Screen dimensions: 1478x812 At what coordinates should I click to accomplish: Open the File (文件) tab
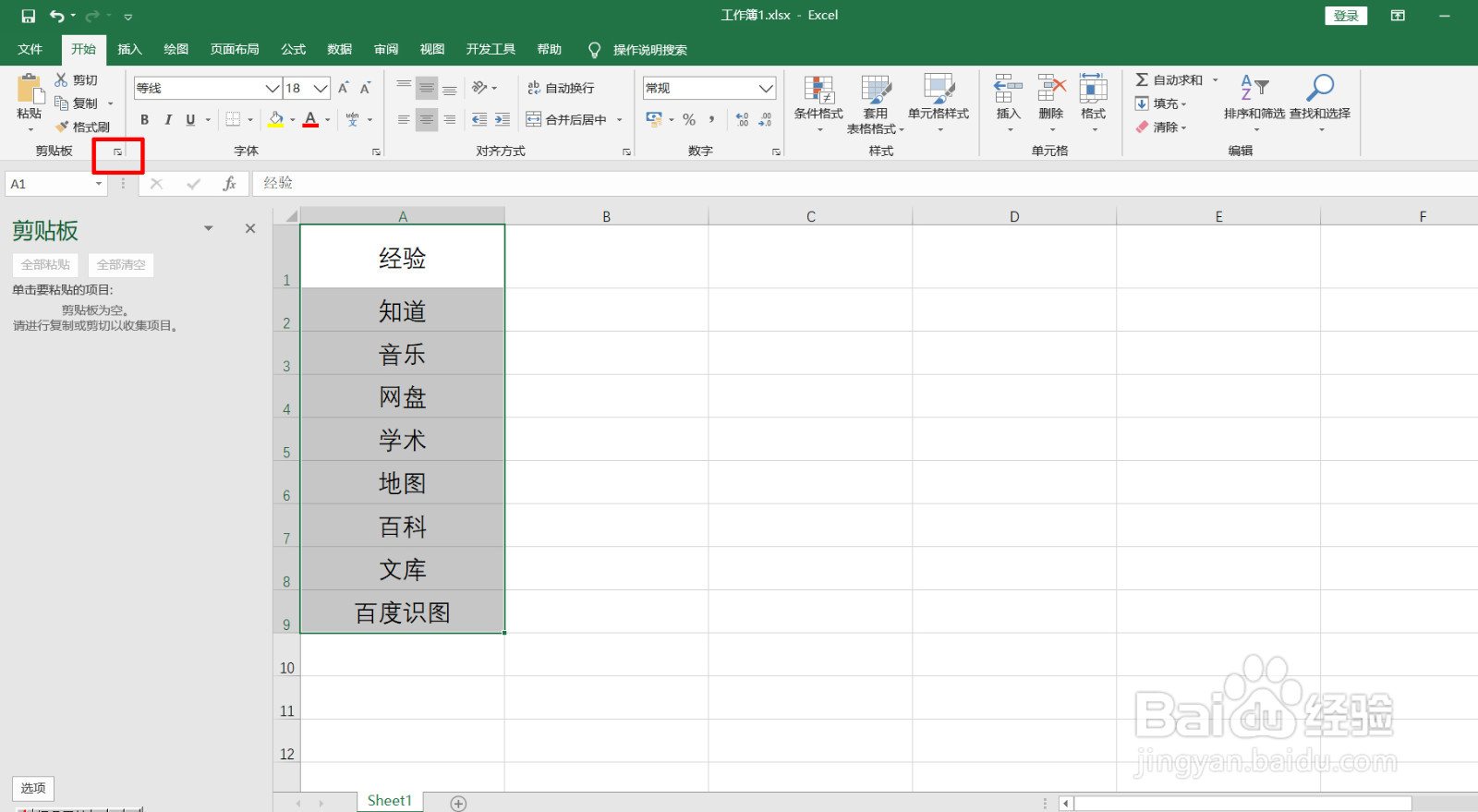pyautogui.click(x=30, y=49)
